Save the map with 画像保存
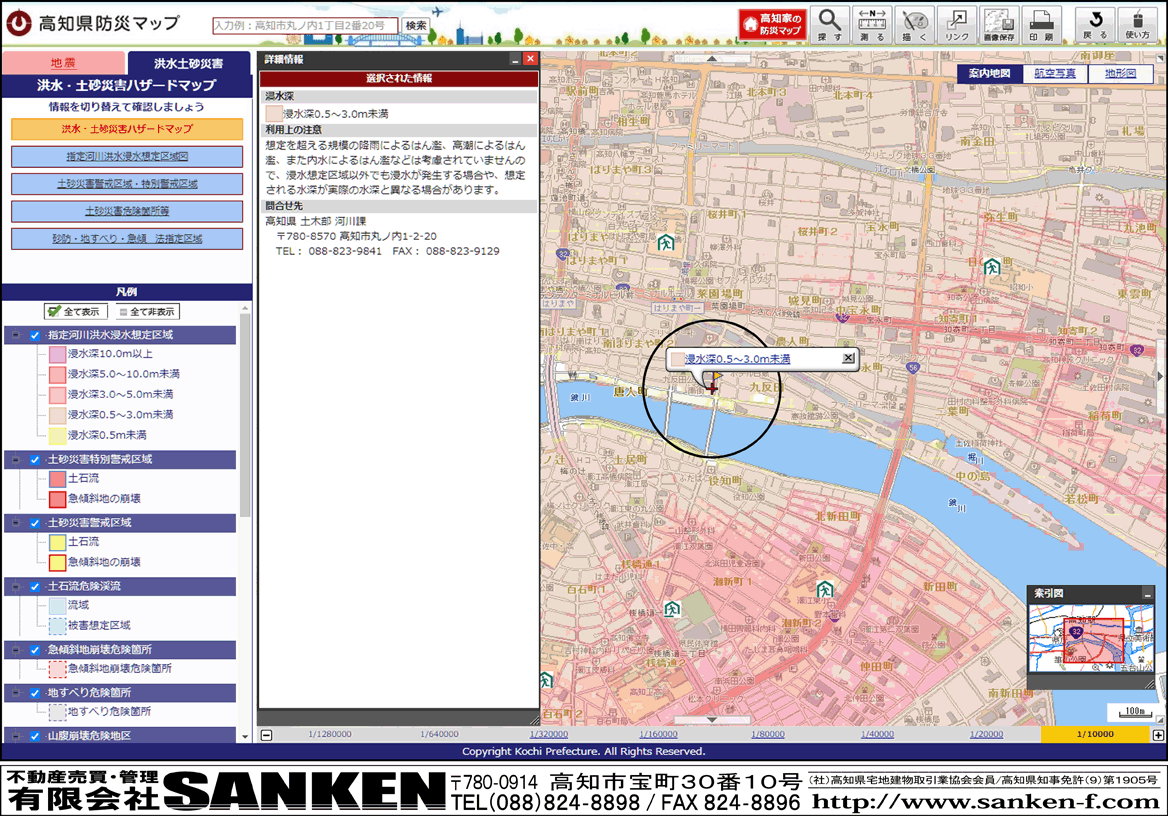Screen dimensions: 1168x816 pos(999,25)
